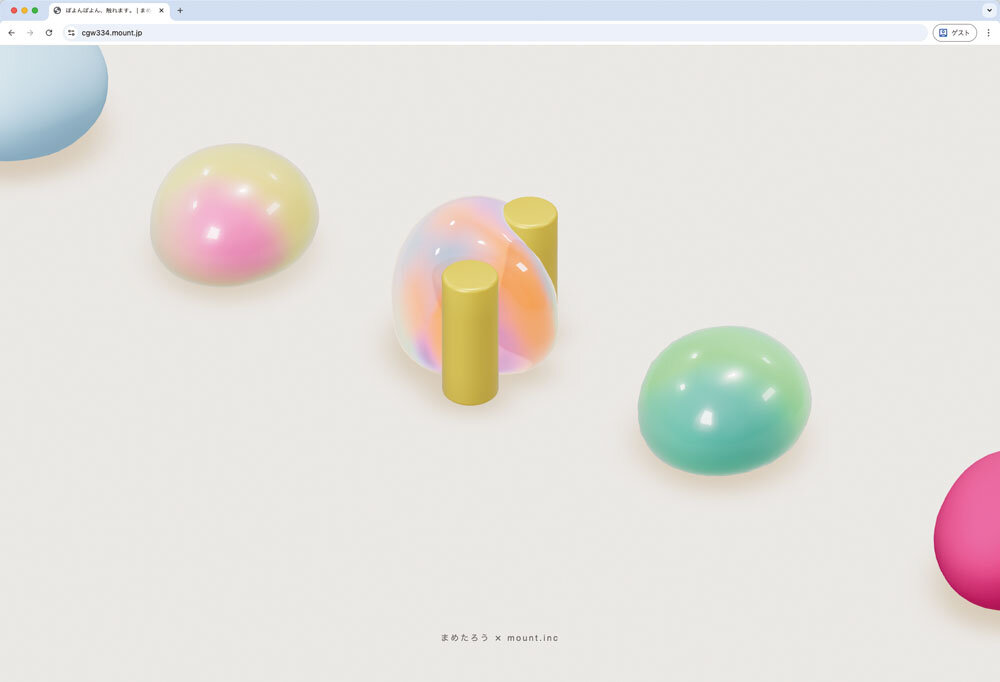Expand the tab search dropdown arrow
This screenshot has height=682, width=1000.
pyautogui.click(x=989, y=10)
